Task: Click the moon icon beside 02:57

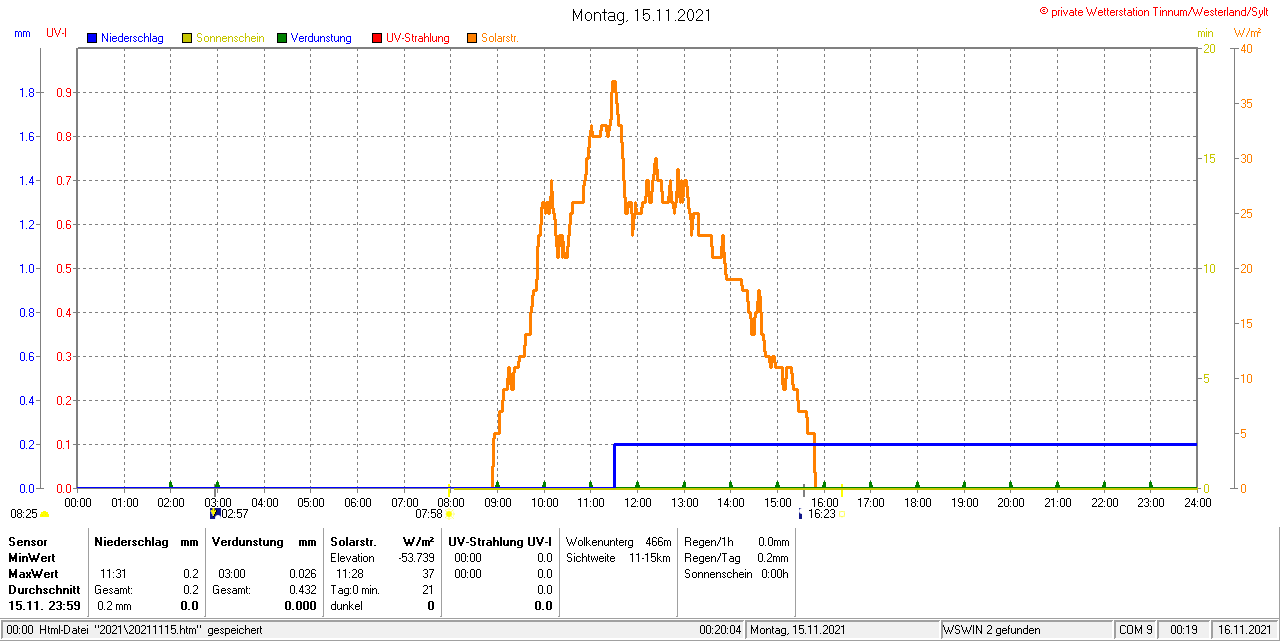Action: tap(214, 513)
